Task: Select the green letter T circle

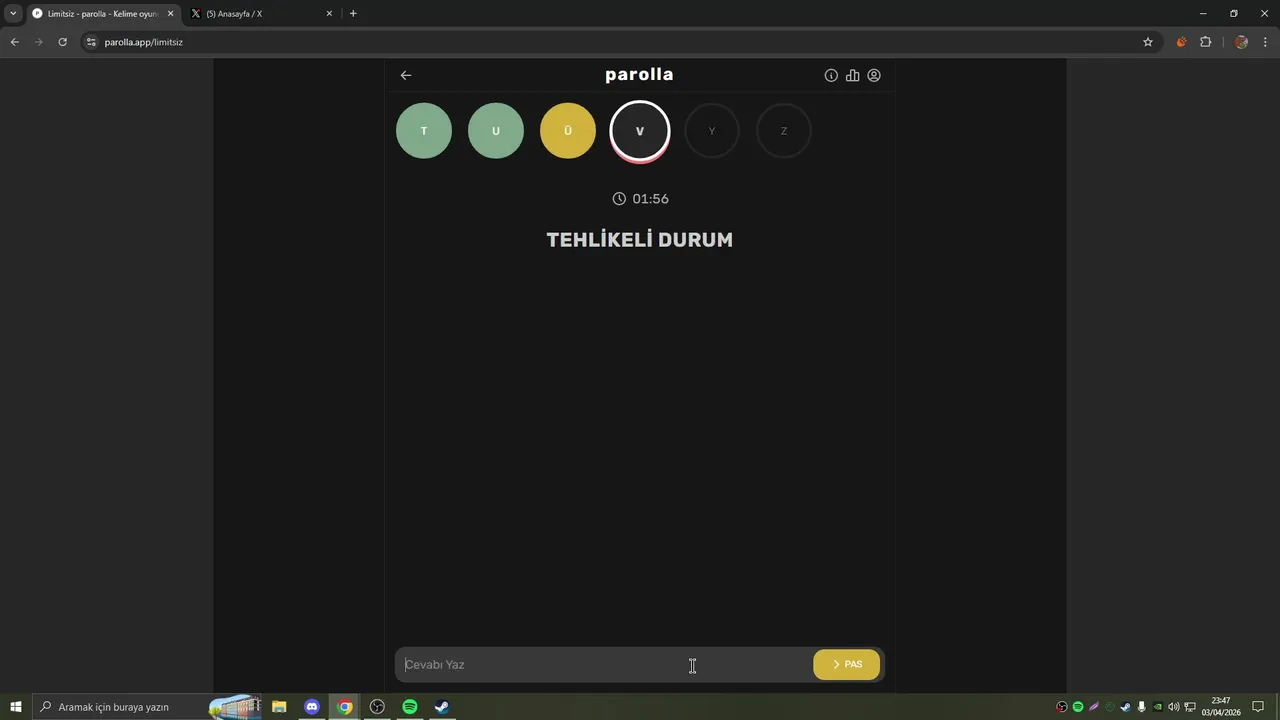Action: (x=424, y=131)
